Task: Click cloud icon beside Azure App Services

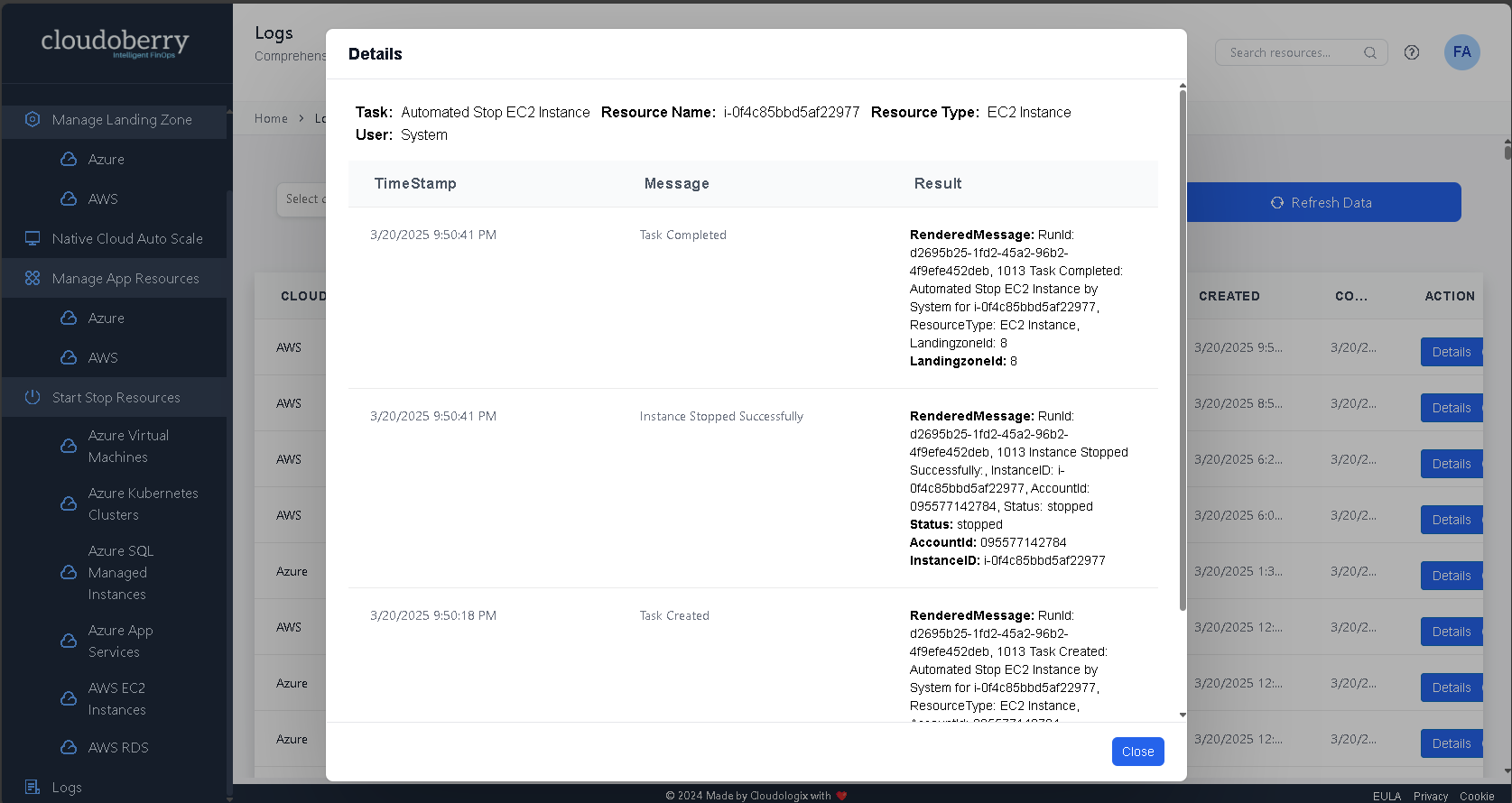Action: click(69, 641)
